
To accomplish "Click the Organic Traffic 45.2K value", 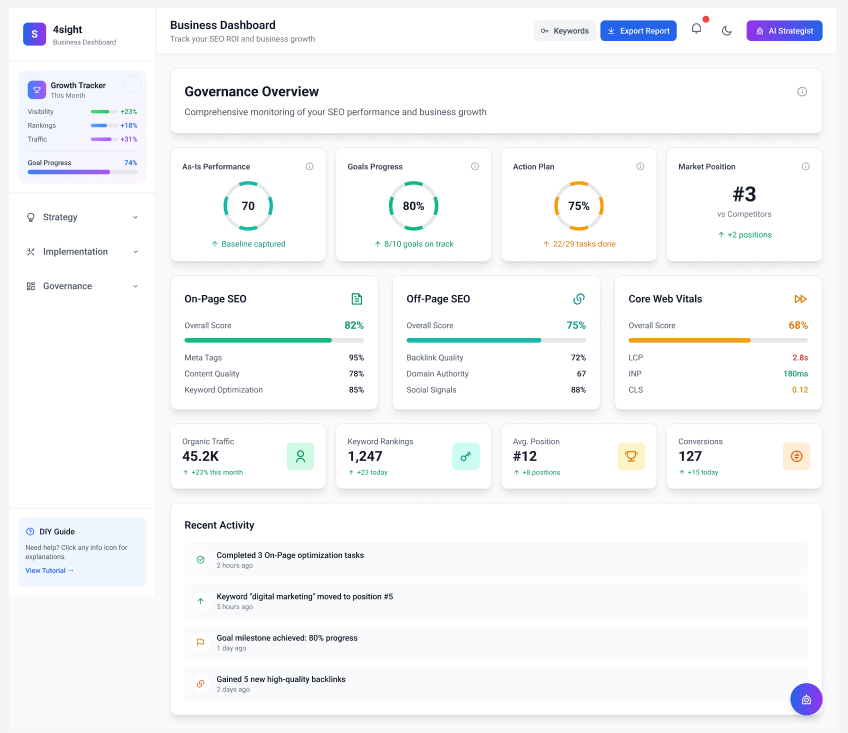I will click(x=201, y=456).
